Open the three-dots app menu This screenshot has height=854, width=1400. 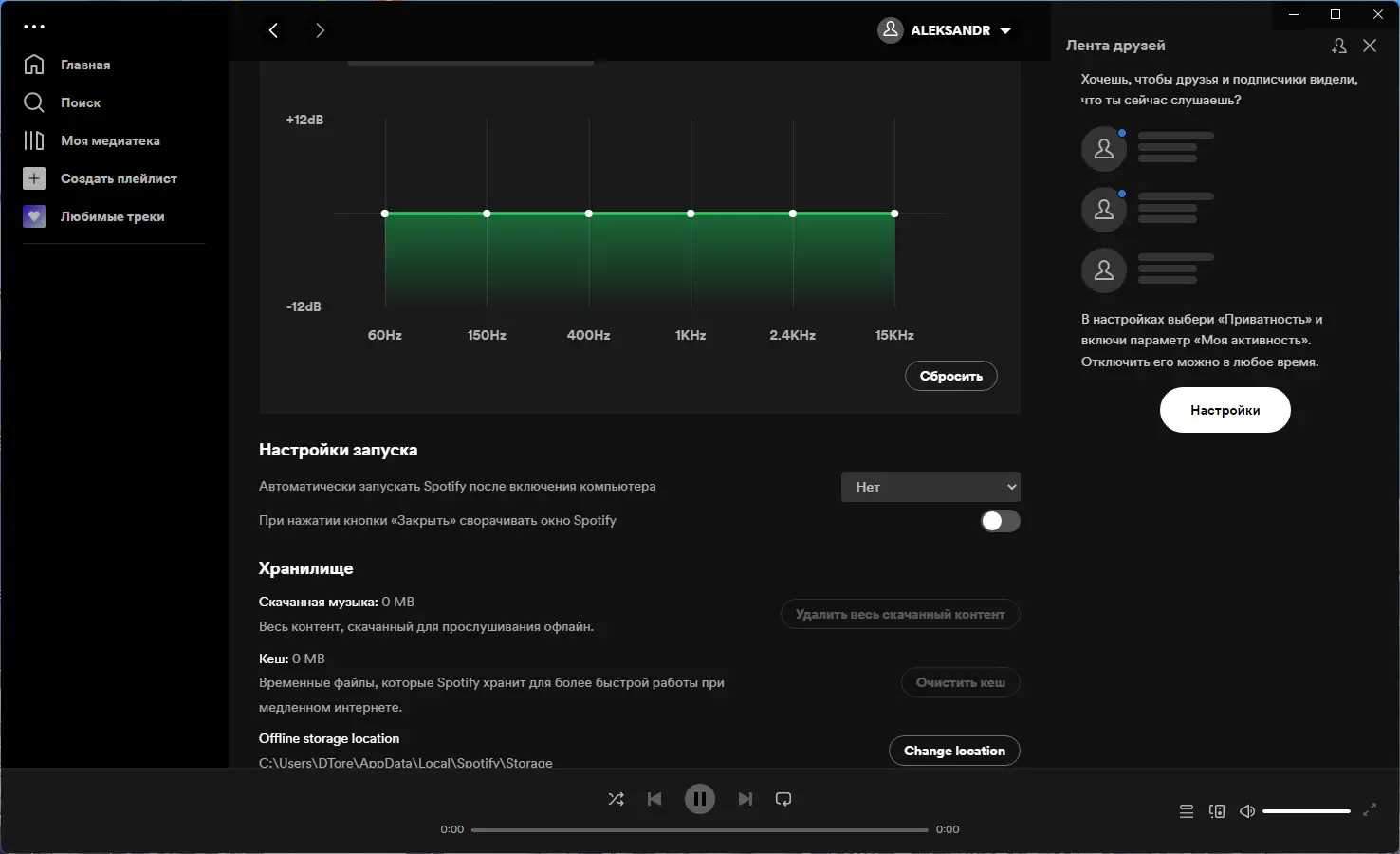(x=34, y=27)
